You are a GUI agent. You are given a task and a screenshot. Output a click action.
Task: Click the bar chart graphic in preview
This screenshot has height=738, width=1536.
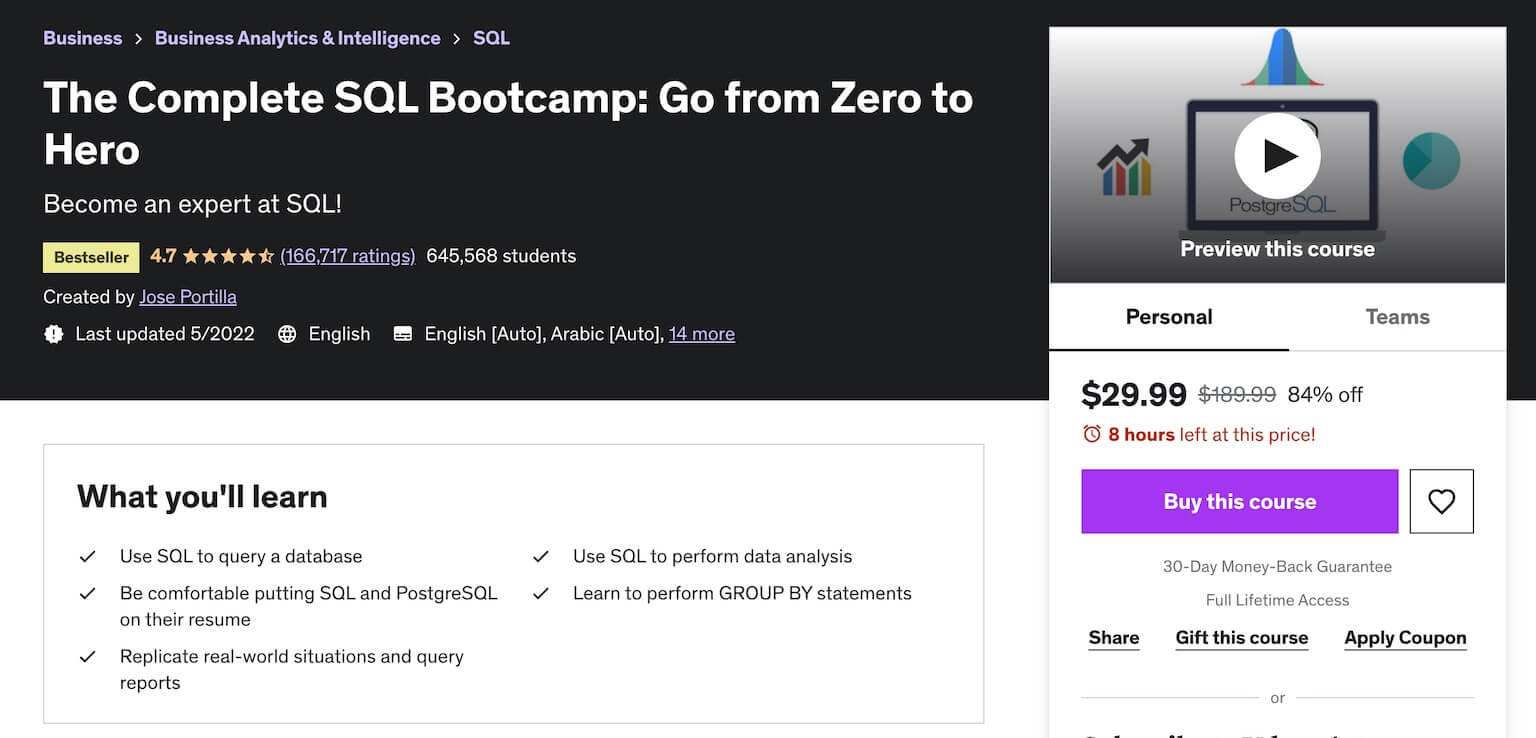[x=1124, y=168]
